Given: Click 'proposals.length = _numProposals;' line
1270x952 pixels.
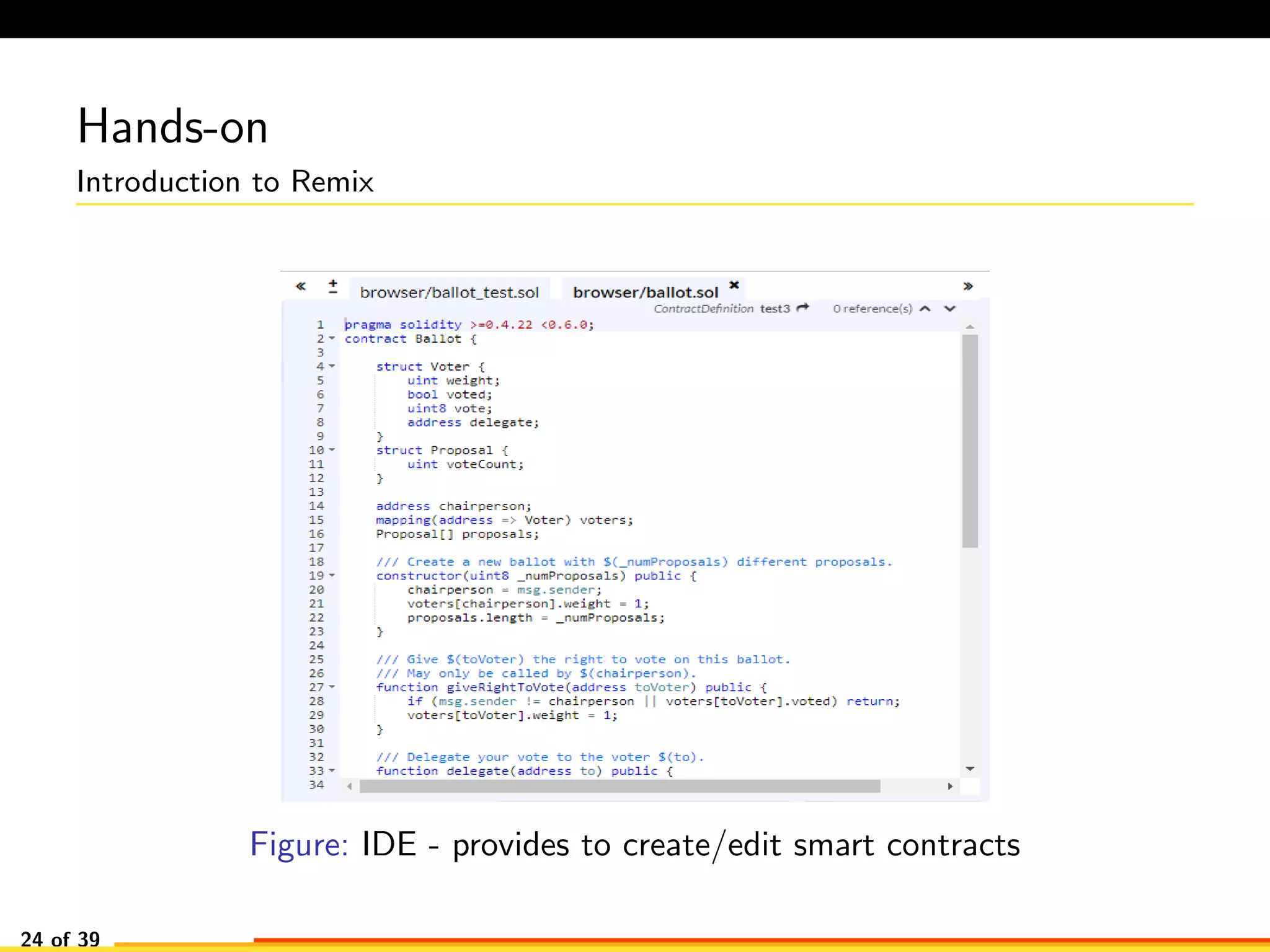Looking at the screenshot, I should tap(536, 618).
